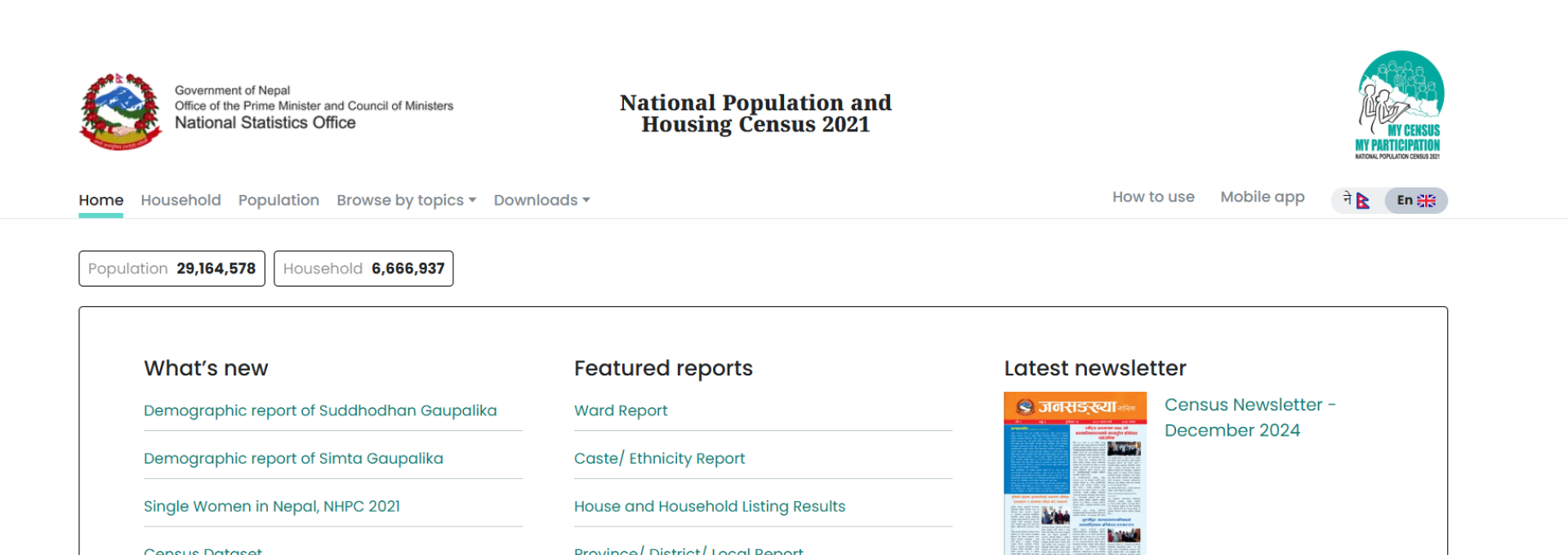Open the Ward Report link
Image resolution: width=1568 pixels, height=555 pixels.
tap(621, 411)
